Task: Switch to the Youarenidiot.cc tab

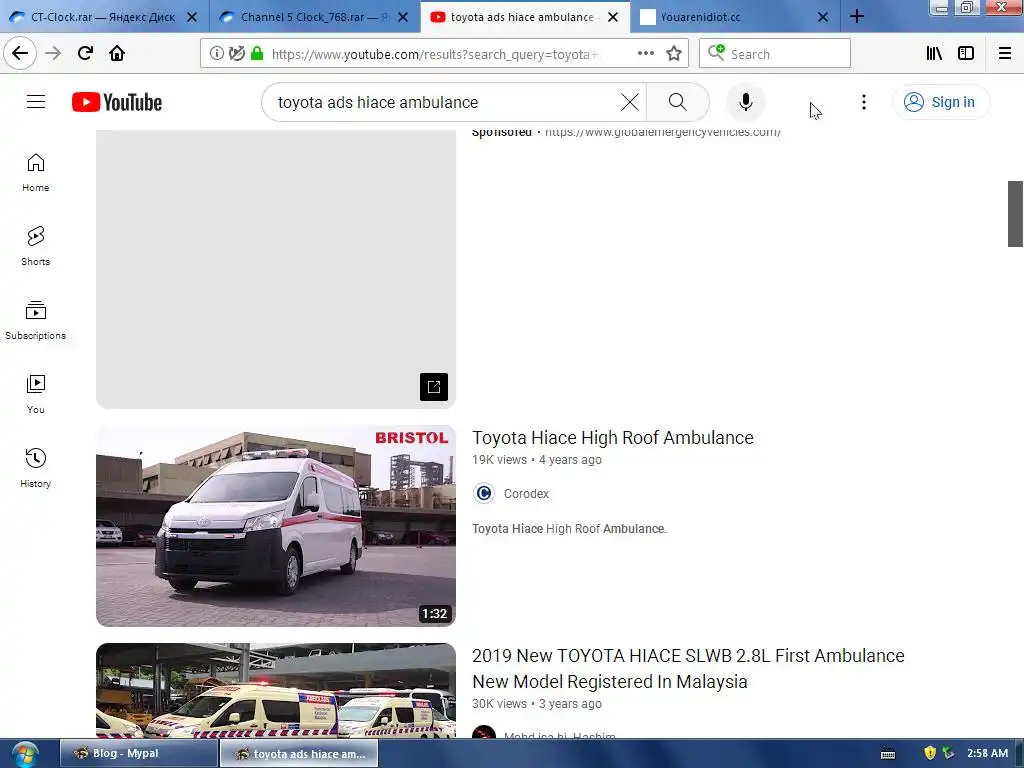Action: pyautogui.click(x=736, y=17)
